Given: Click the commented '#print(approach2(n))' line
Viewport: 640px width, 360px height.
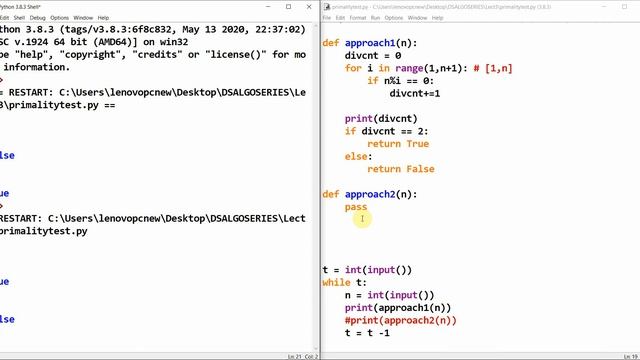Looking at the screenshot, I should (401, 321).
